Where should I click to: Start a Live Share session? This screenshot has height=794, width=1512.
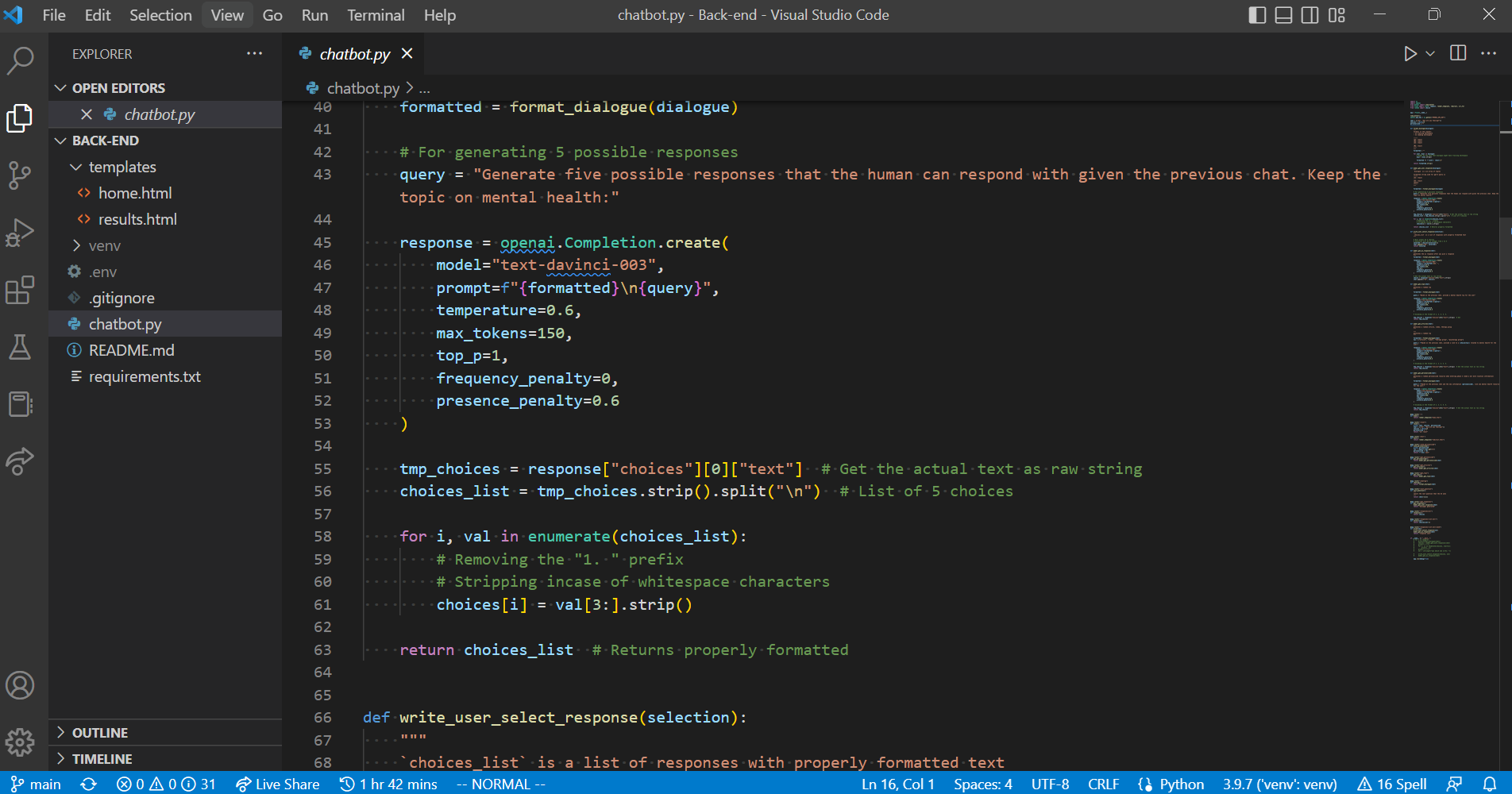[x=278, y=784]
